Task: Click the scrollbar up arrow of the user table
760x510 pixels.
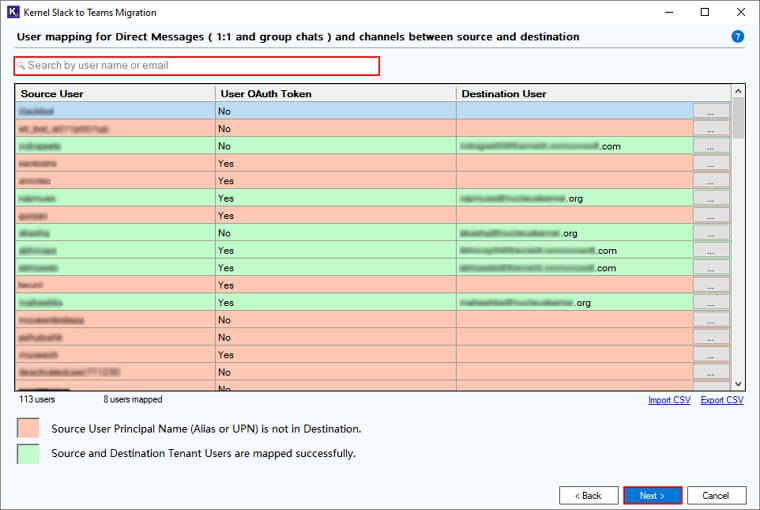Action: 738,91
